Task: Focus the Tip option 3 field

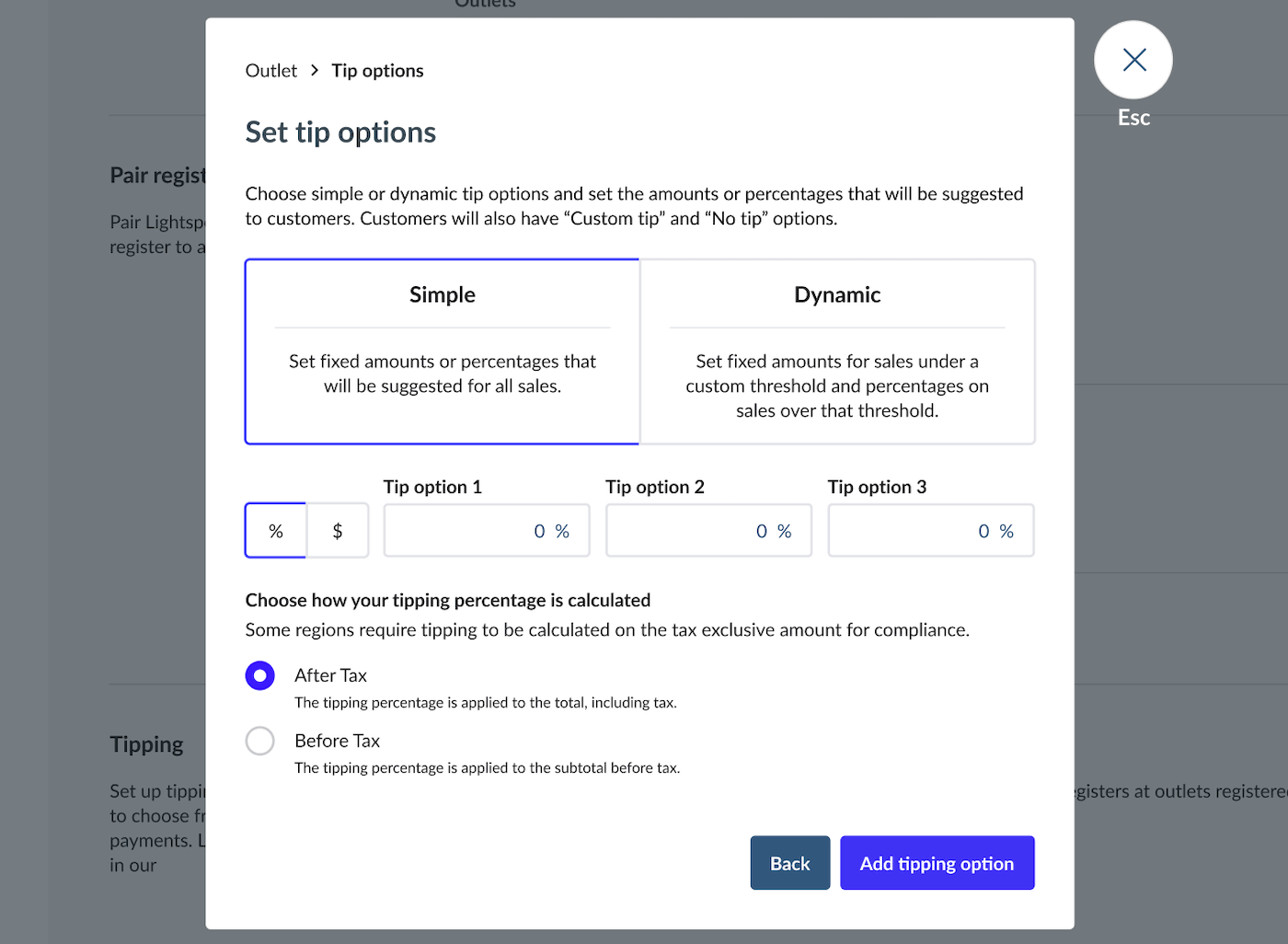Action: (930, 531)
